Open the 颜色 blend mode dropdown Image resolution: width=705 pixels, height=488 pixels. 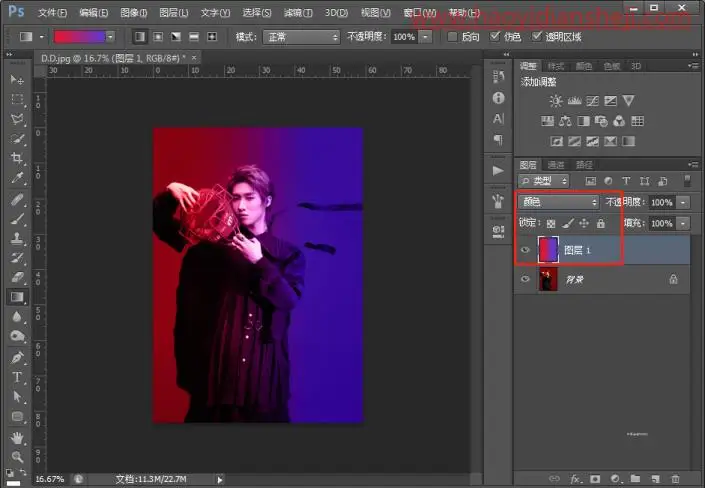coord(558,202)
